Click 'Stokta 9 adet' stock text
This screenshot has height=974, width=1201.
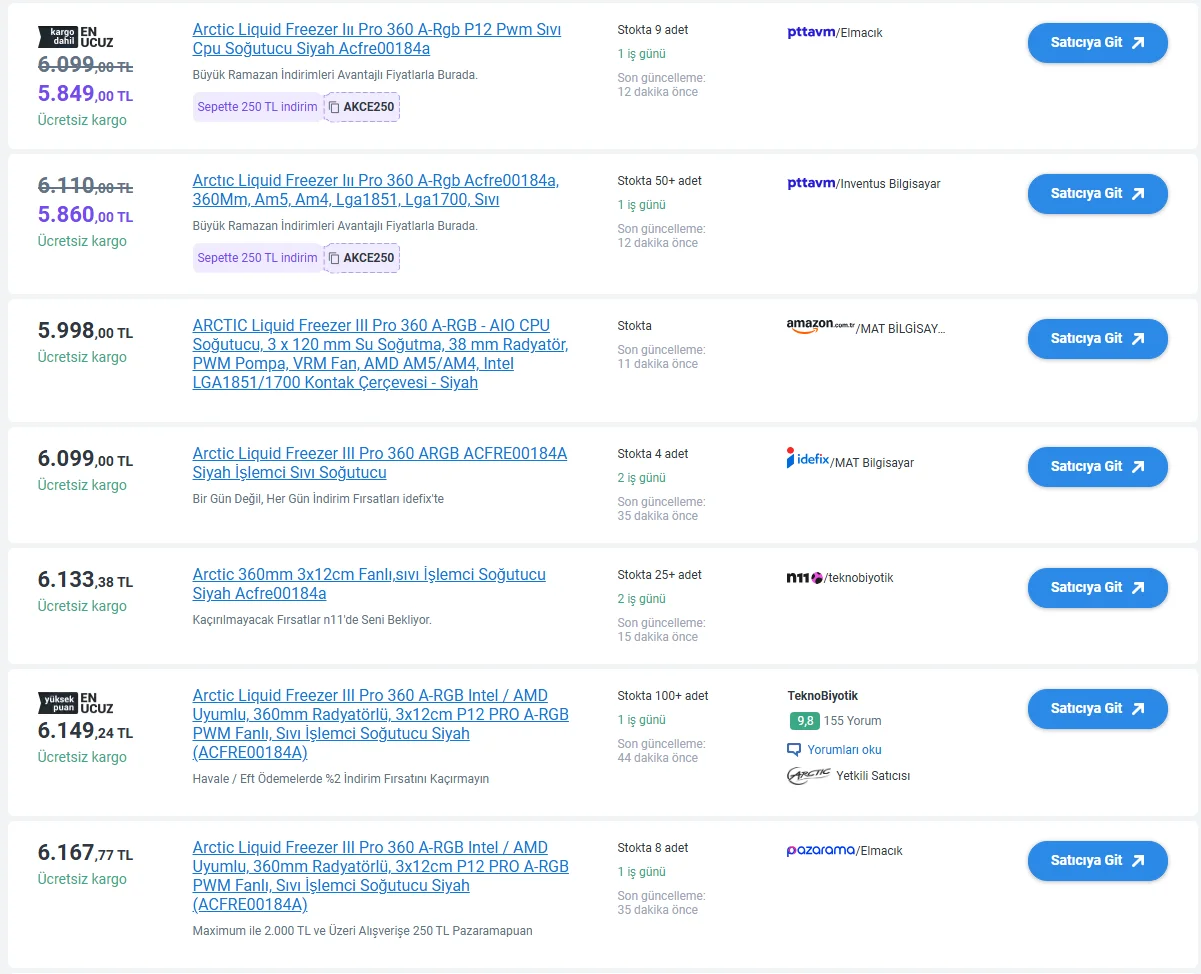pos(653,30)
